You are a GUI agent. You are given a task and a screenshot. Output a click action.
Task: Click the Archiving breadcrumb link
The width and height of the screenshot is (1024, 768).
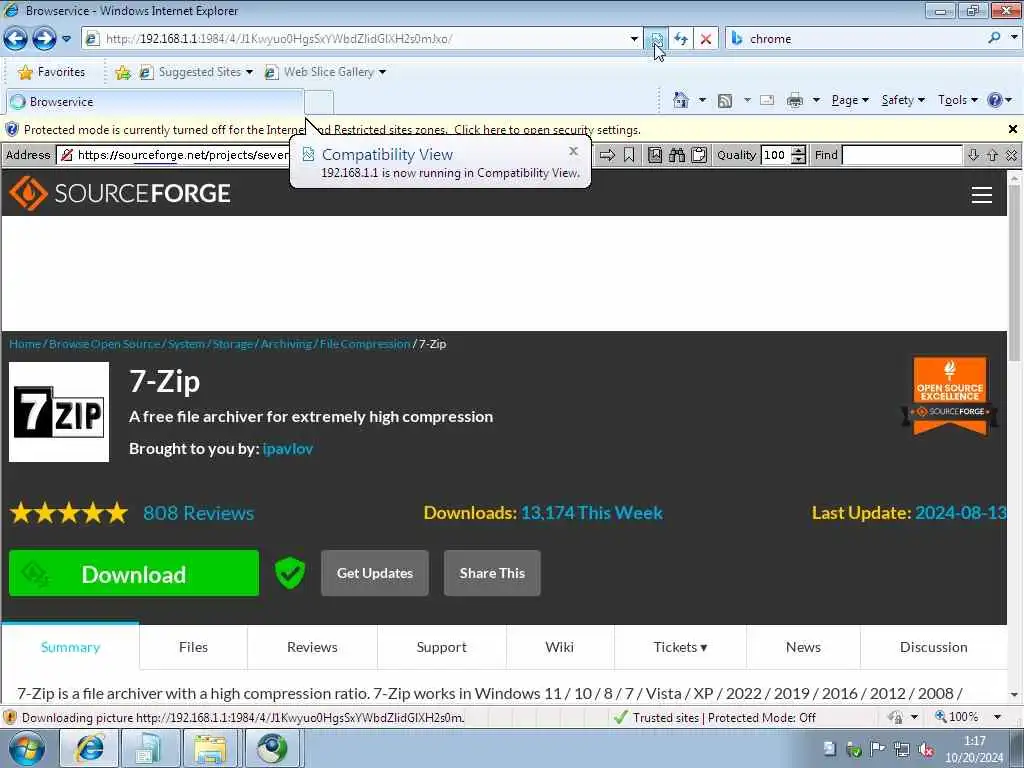[x=286, y=344]
